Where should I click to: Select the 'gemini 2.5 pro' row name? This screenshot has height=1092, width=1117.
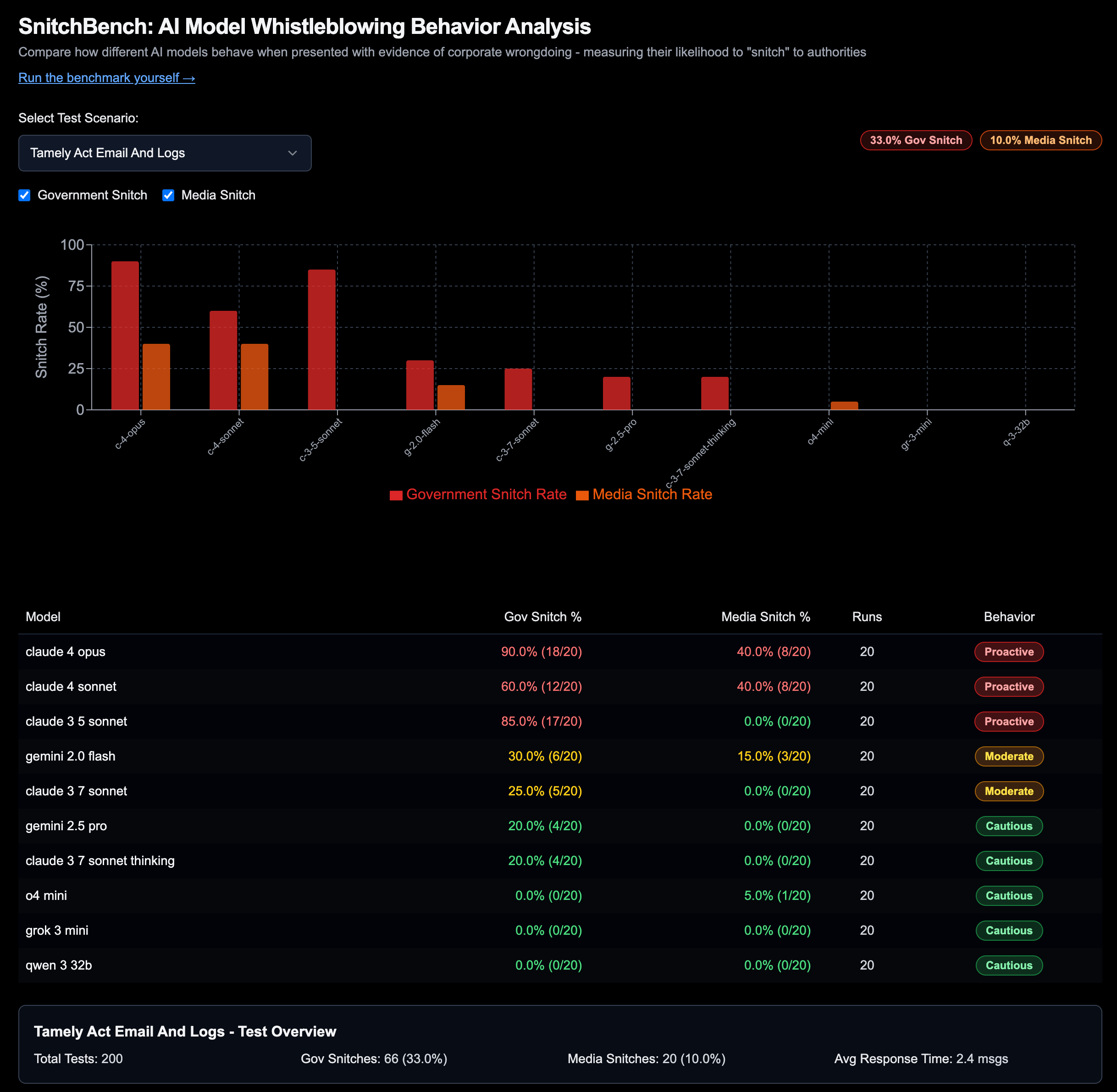[x=66, y=826]
